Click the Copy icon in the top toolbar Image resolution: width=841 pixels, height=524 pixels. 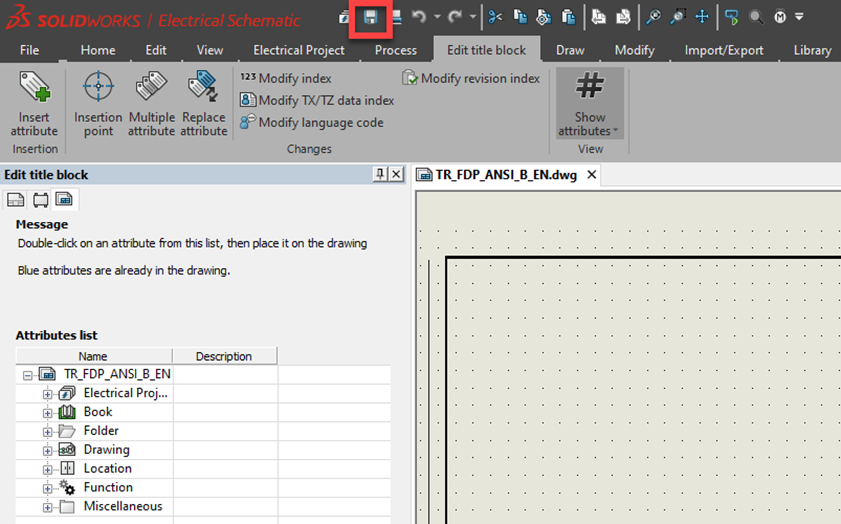[520, 17]
